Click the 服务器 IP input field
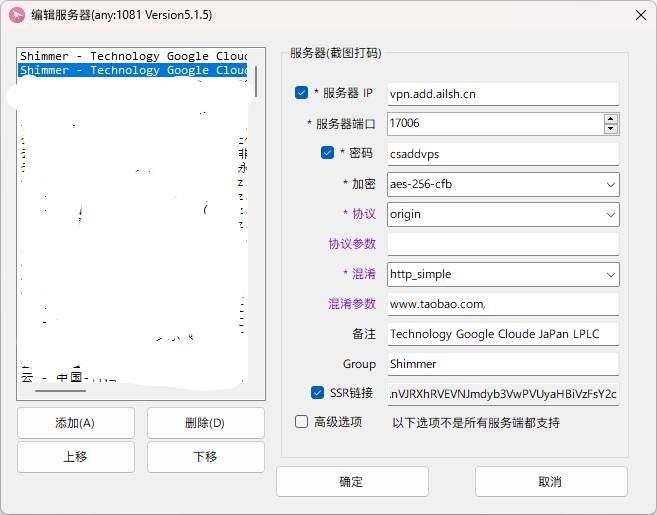 coord(502,93)
